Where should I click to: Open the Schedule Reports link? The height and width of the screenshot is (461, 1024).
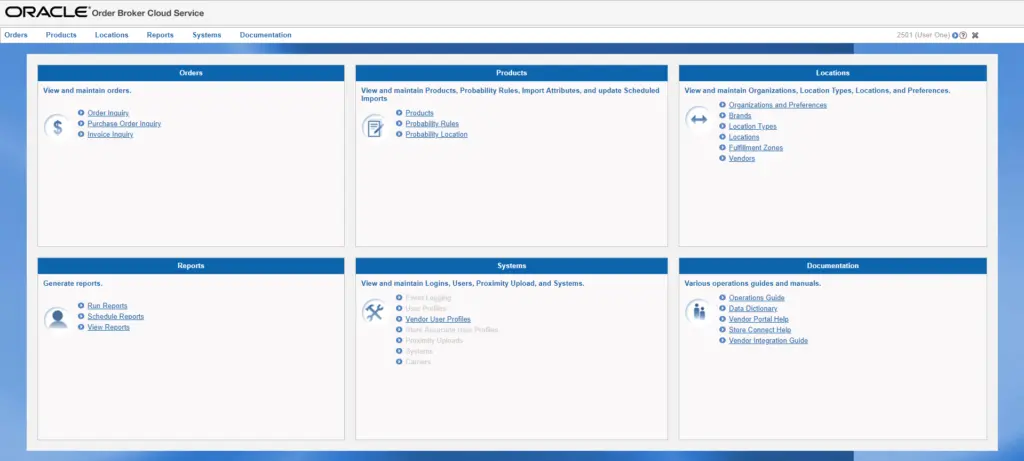(116, 316)
